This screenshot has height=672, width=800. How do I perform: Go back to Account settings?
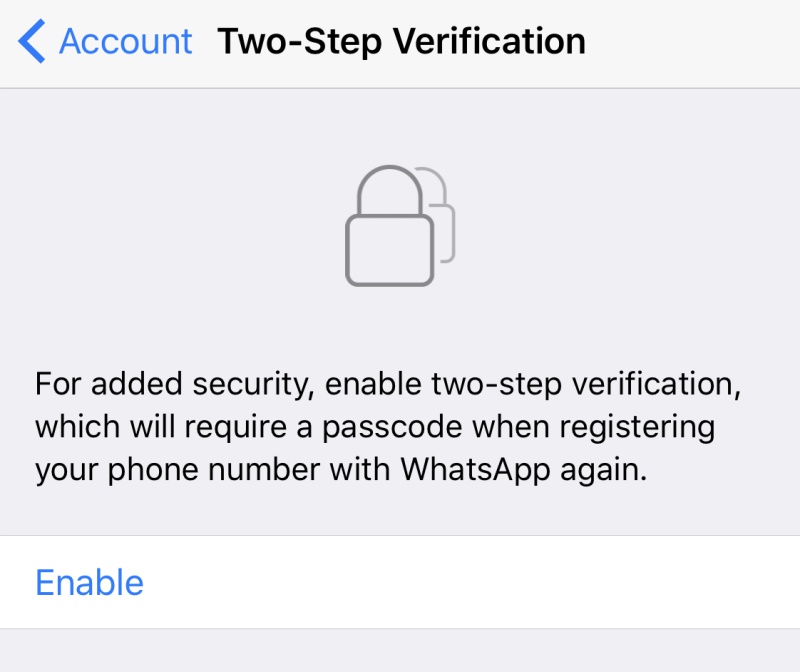tap(105, 41)
